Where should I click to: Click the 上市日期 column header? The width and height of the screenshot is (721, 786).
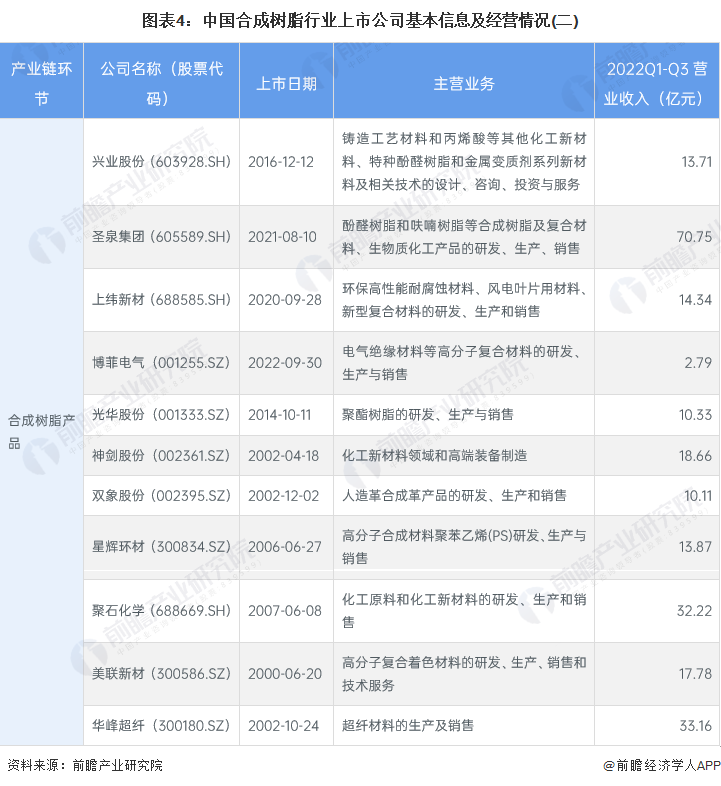286,84
